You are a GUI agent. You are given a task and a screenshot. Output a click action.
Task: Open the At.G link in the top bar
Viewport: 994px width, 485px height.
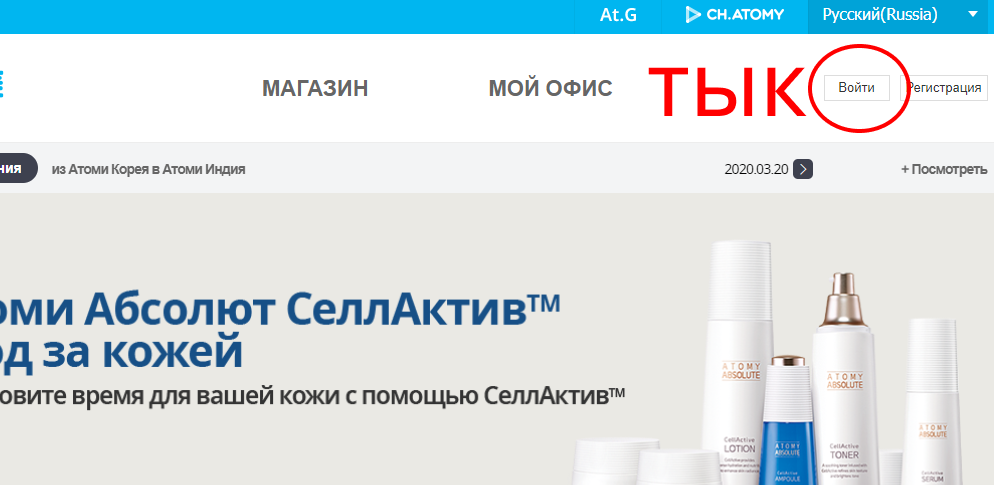[618, 15]
